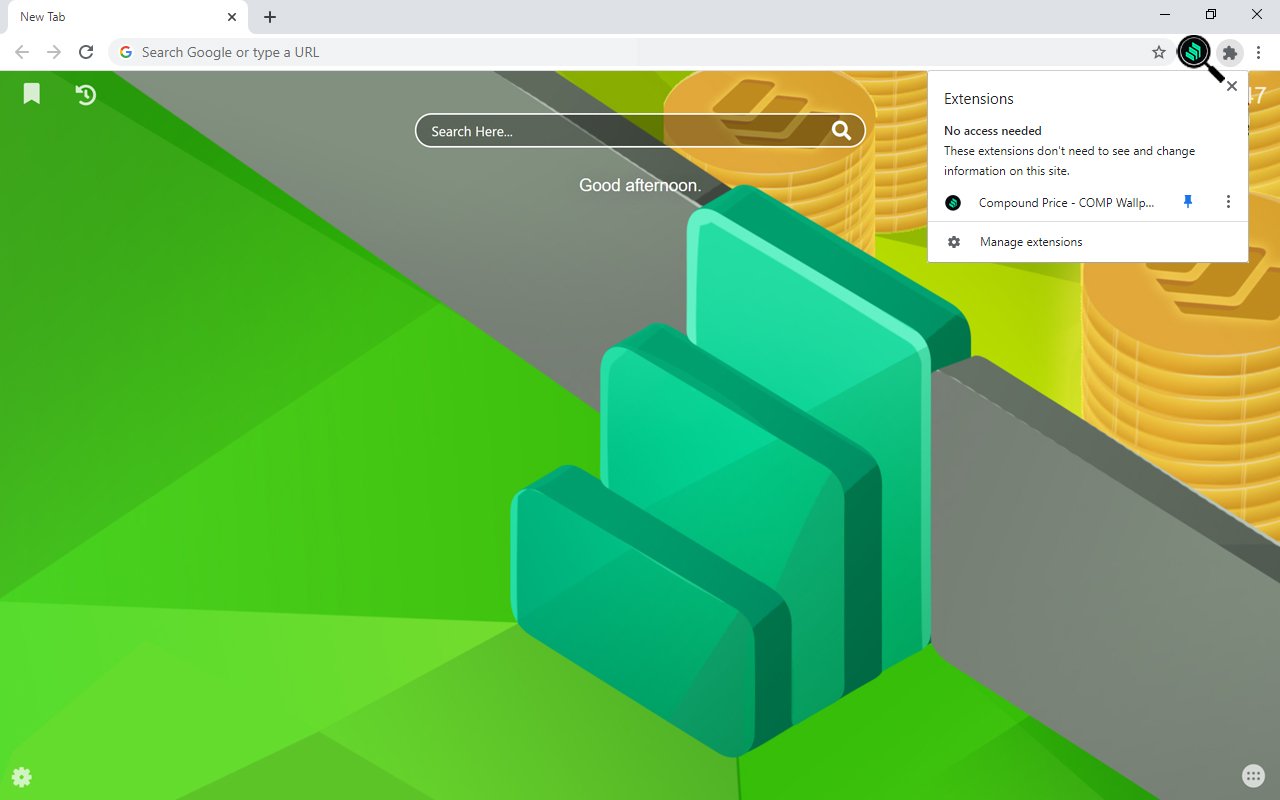Open the settings gear at the bottom left of the page
Screen dimensions: 1280x800
[x=21, y=777]
